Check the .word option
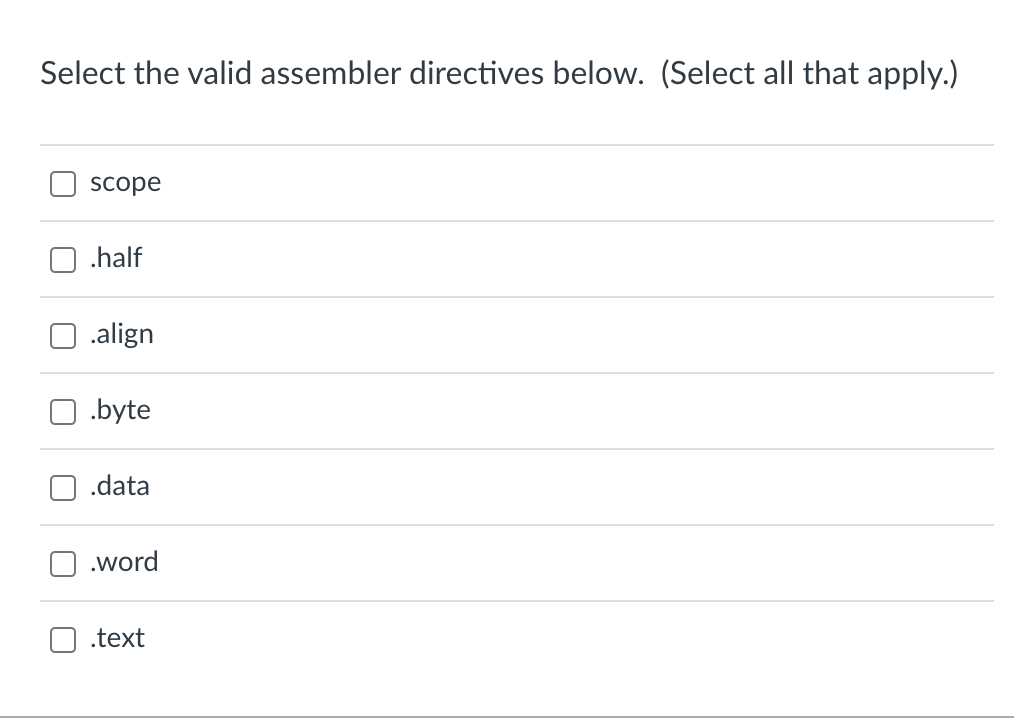Viewport: 1014px width, 718px height. pos(62,563)
